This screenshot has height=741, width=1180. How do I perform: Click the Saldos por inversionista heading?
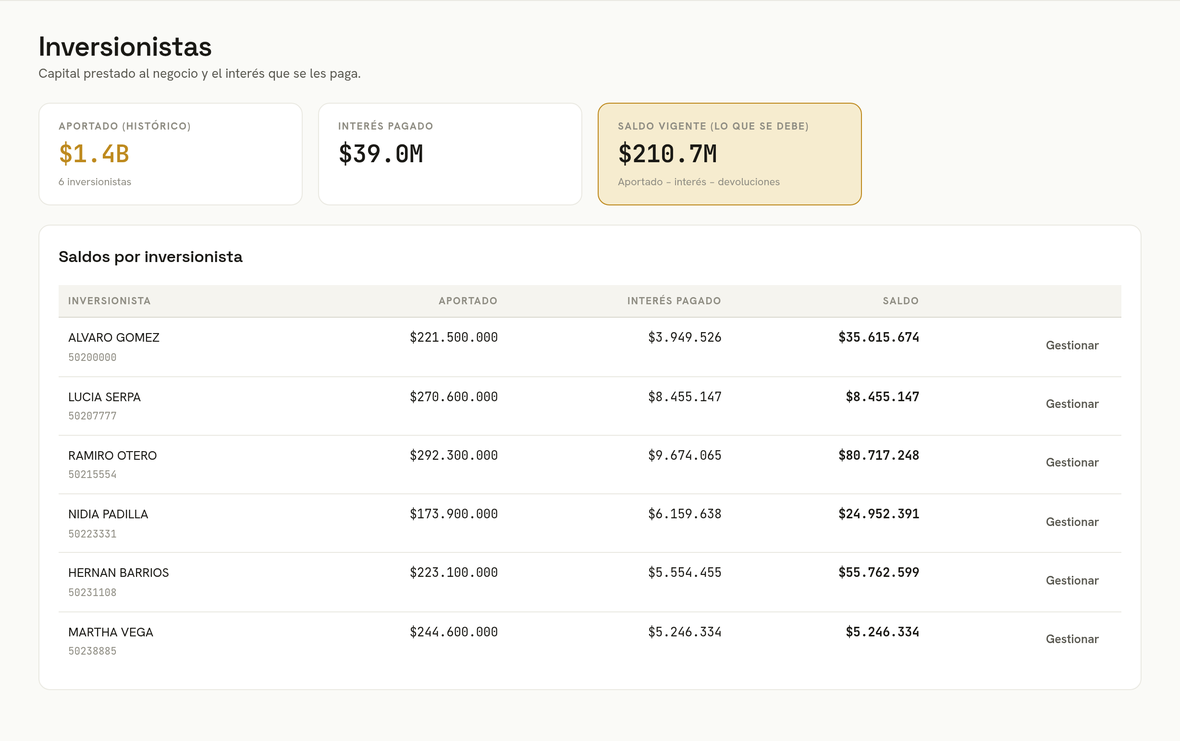(151, 257)
